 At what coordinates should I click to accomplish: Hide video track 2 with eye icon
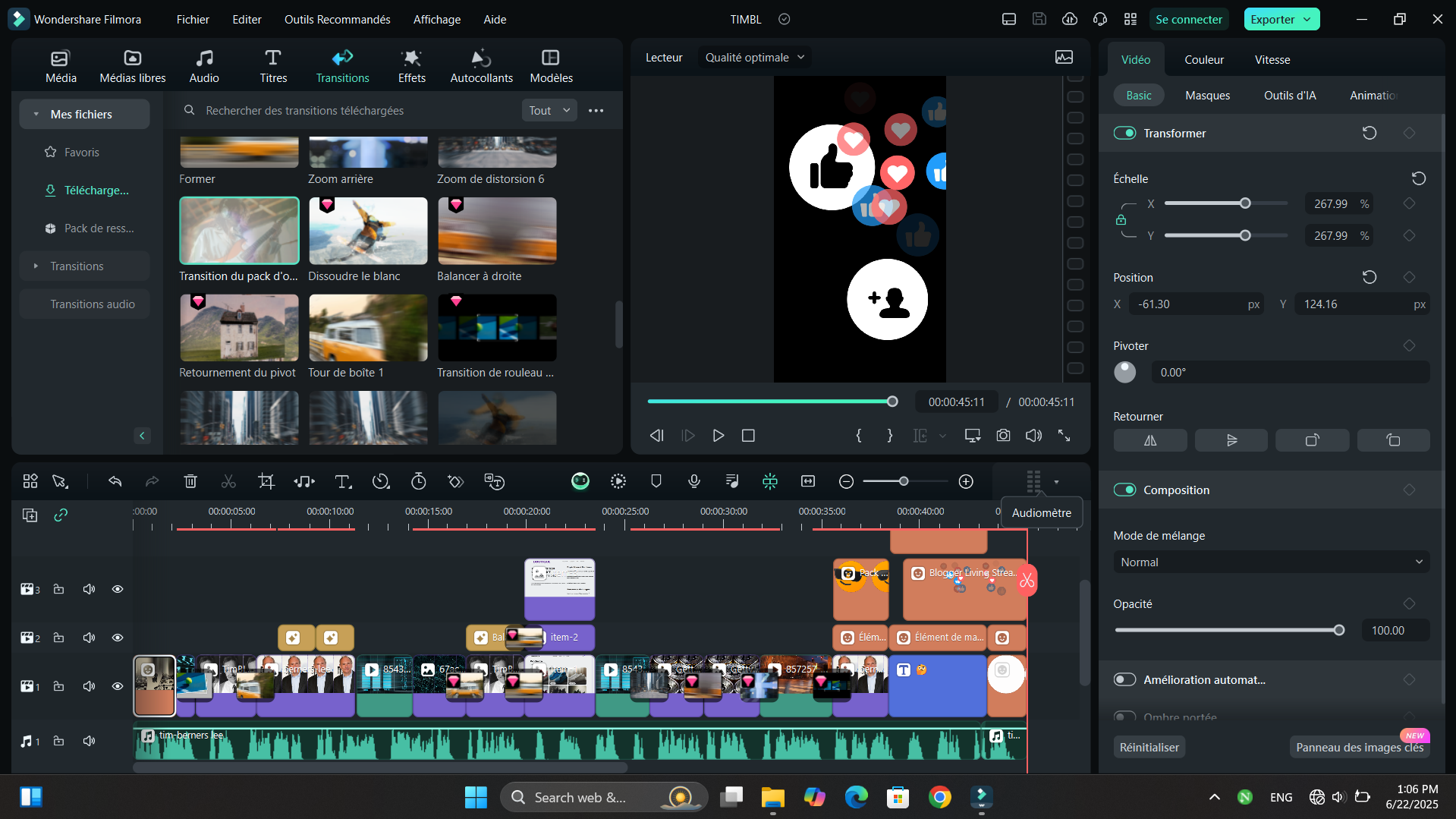coord(118,638)
